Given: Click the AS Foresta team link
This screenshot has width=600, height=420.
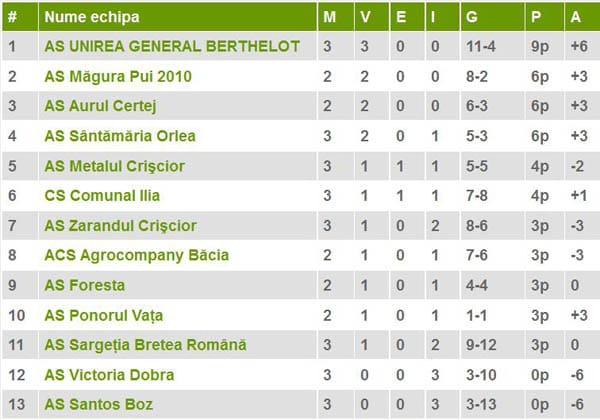Looking at the screenshot, I should coord(85,285).
